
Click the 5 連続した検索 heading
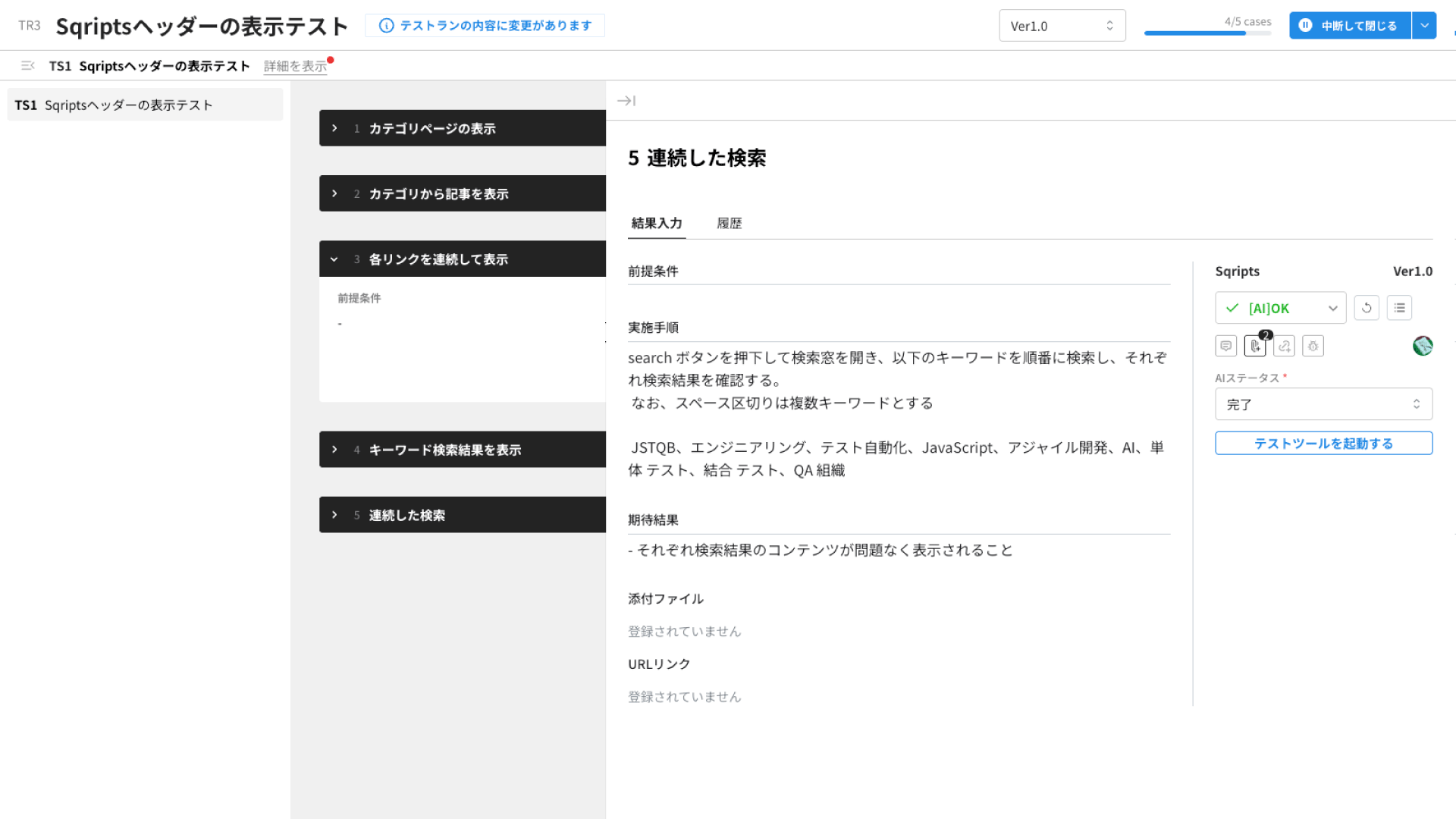point(697,158)
